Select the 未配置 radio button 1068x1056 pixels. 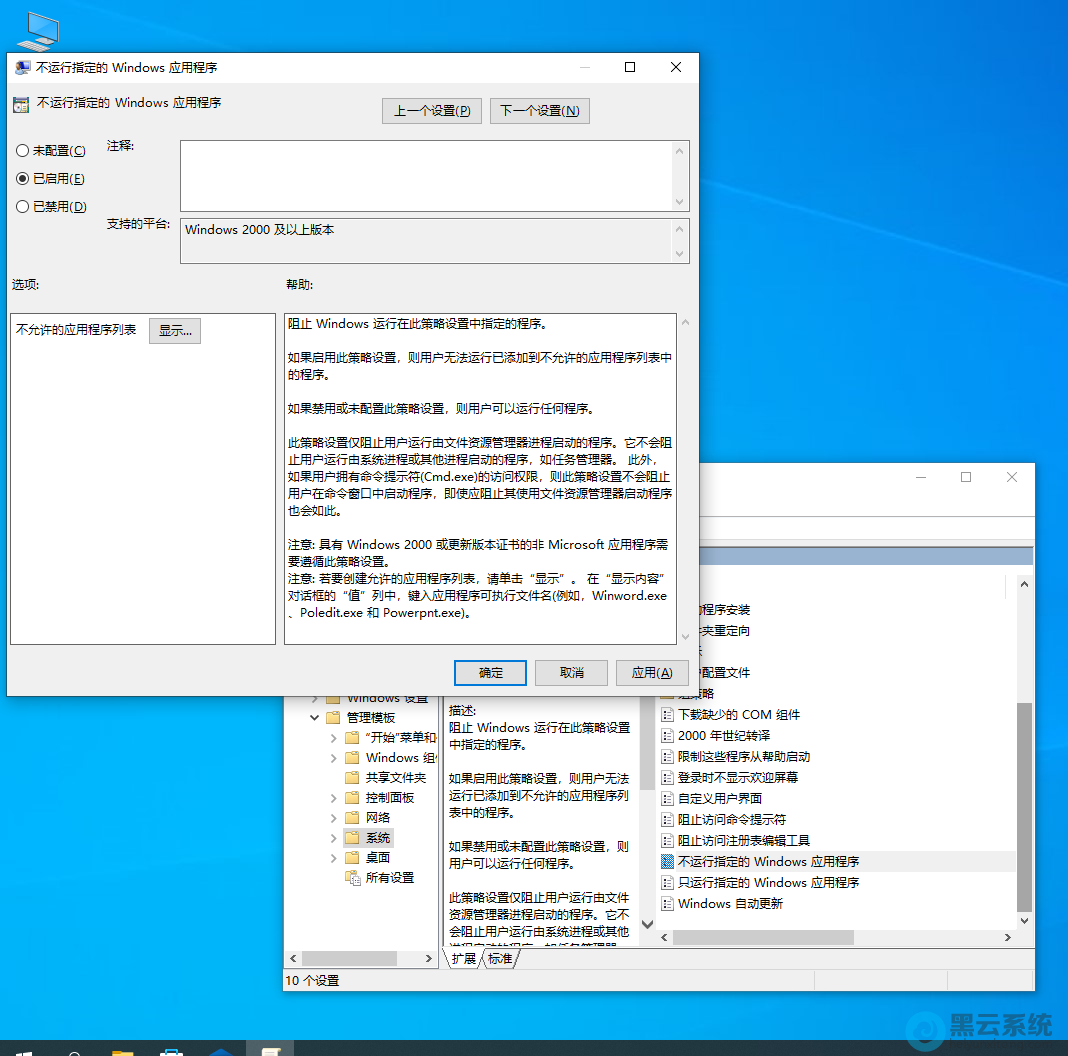point(22,150)
